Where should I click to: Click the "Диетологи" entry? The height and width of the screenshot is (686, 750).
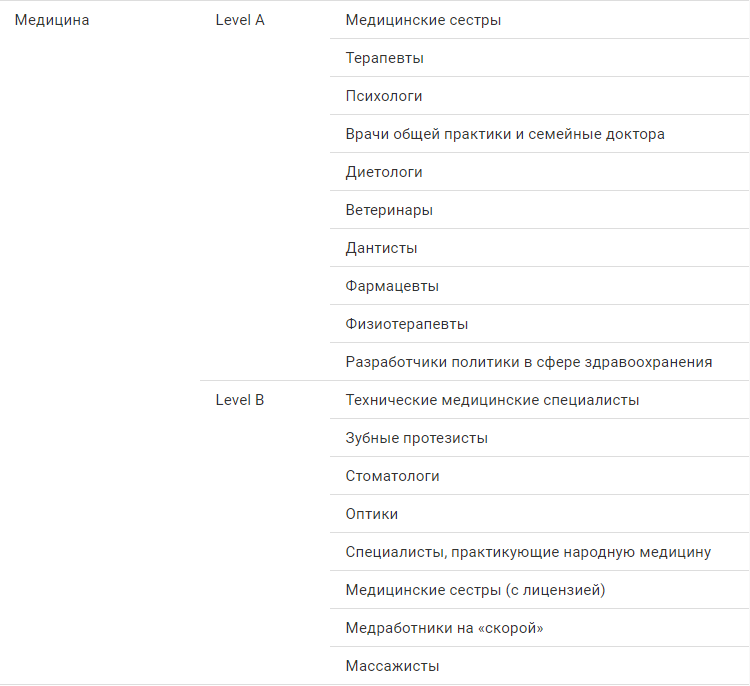(x=384, y=172)
